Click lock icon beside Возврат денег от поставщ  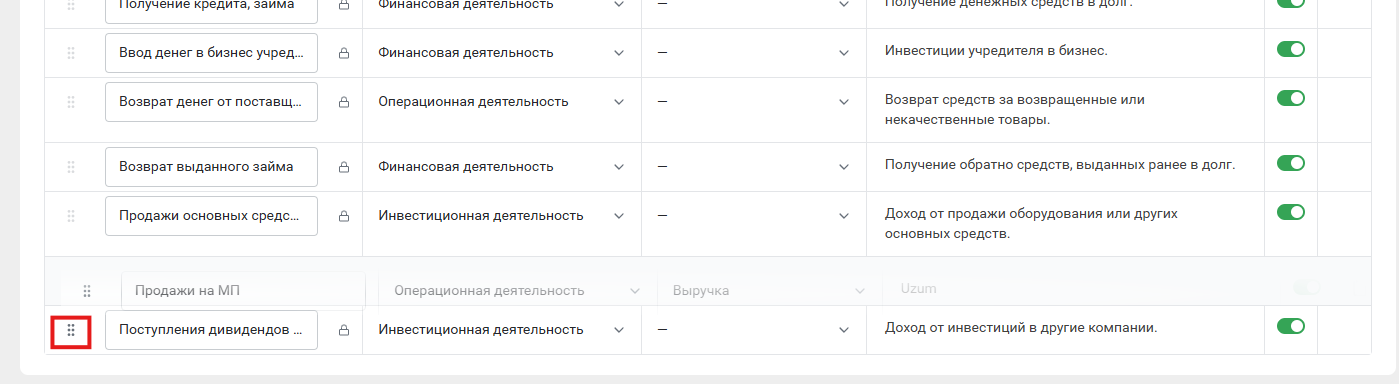point(344,102)
